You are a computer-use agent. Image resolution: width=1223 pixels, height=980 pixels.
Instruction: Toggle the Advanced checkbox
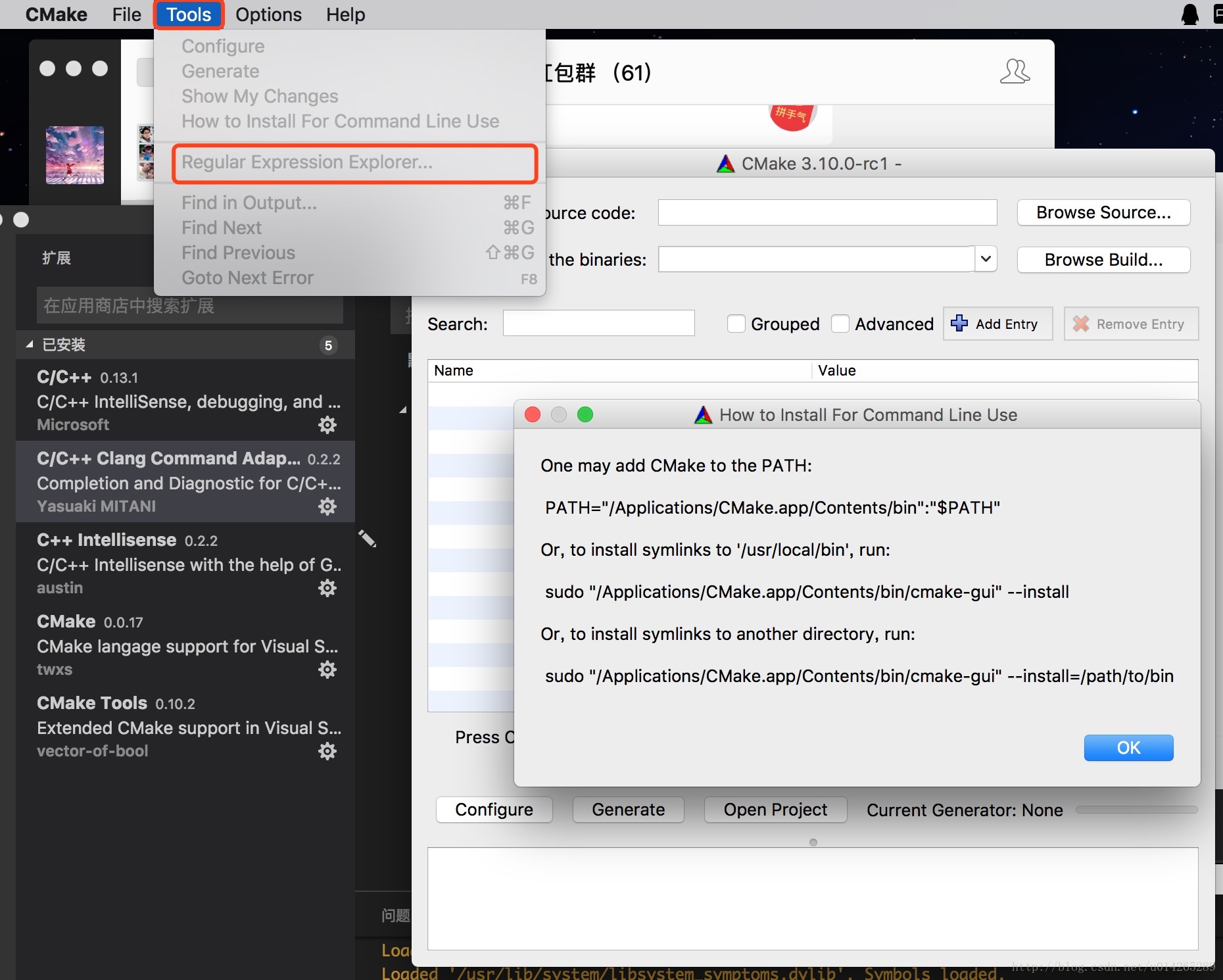tap(840, 324)
